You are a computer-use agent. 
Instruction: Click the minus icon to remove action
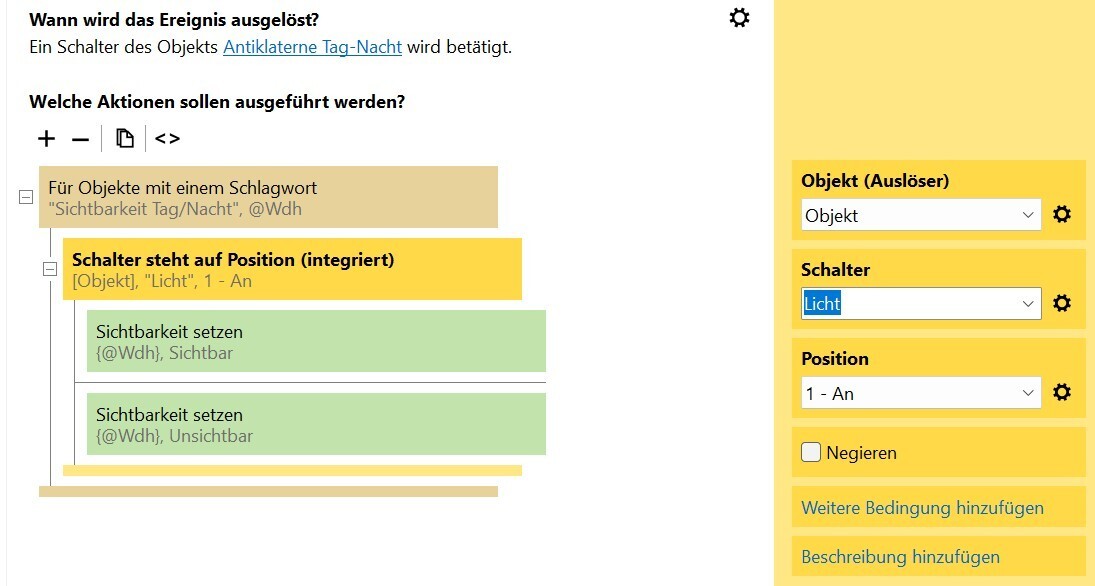tap(80, 140)
